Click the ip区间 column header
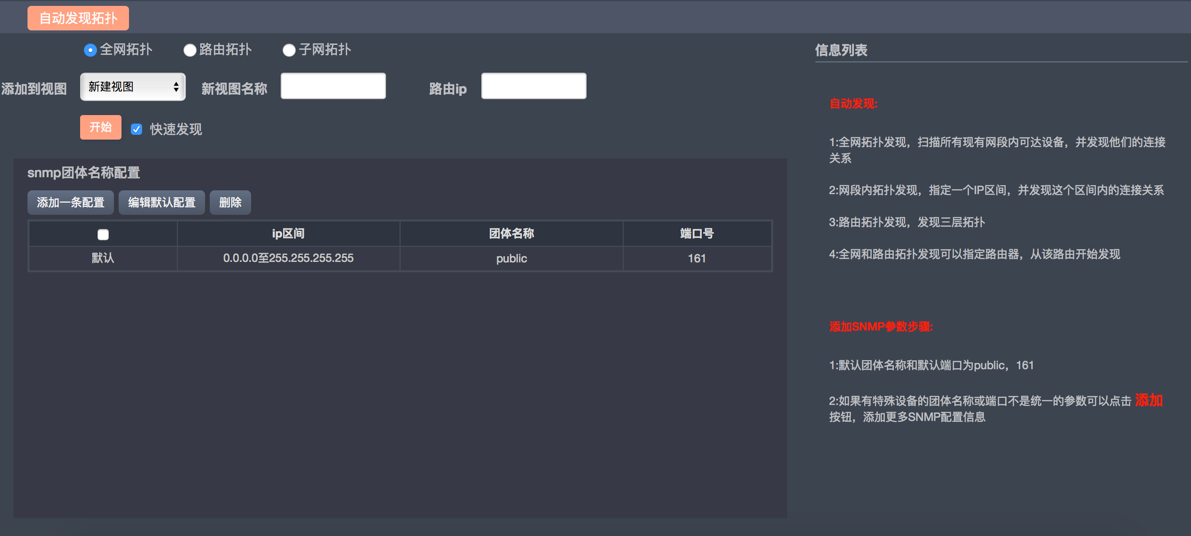 click(288, 234)
